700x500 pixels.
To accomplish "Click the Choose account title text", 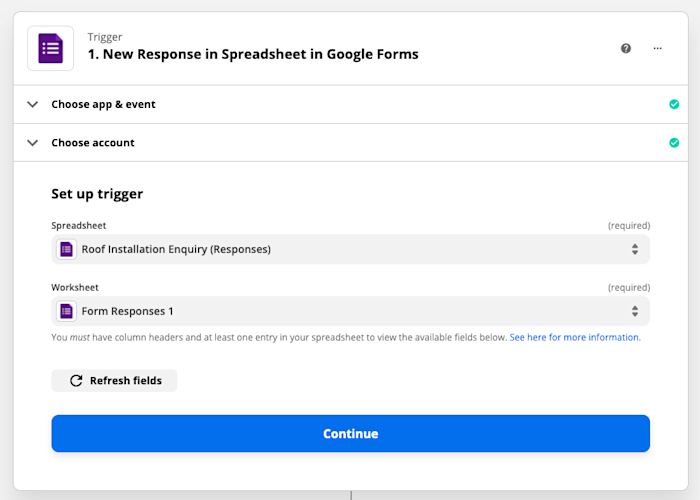I will click(93, 143).
